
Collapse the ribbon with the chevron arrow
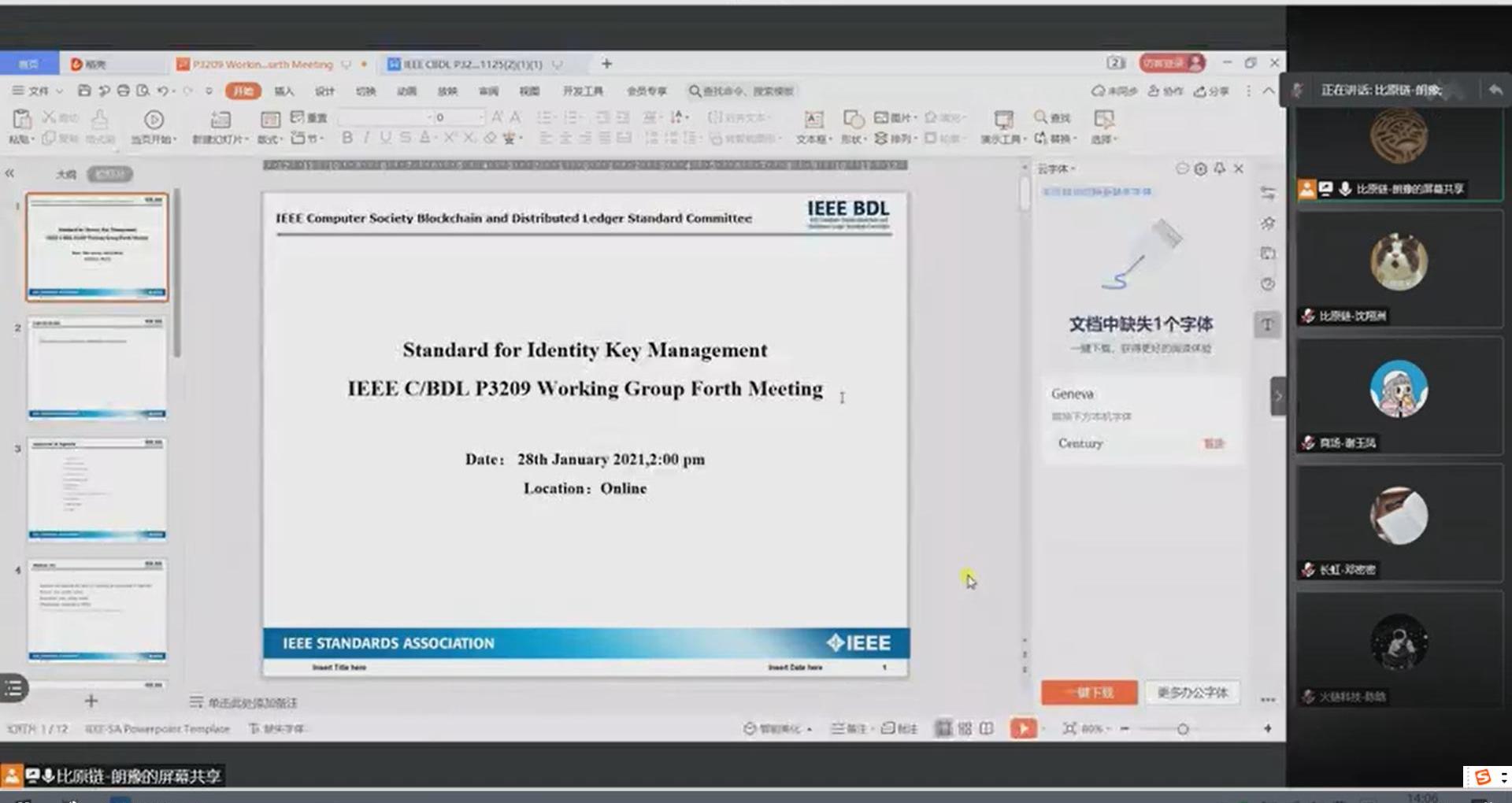1268,91
